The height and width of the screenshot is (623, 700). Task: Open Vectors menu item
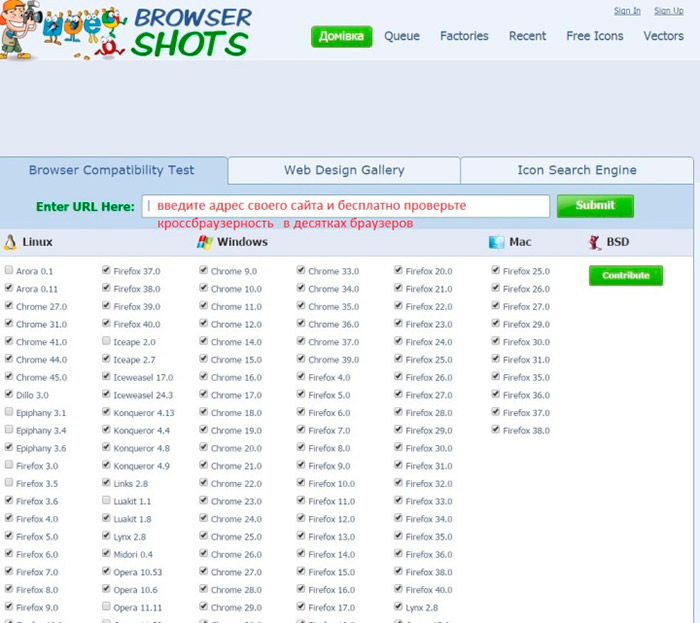[663, 36]
